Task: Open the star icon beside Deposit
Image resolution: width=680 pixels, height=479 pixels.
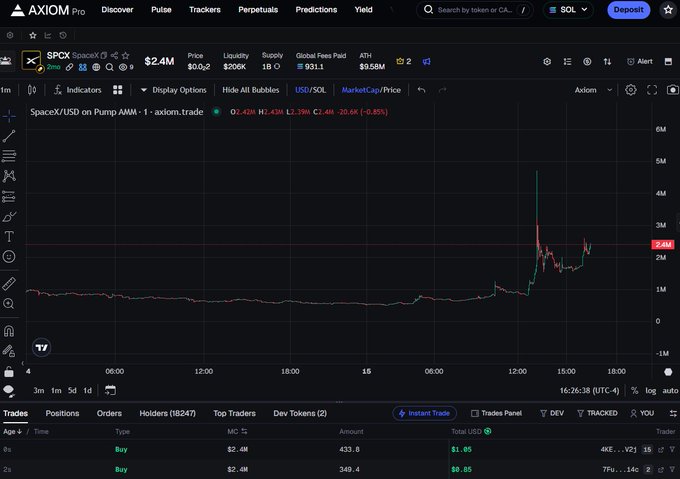Action: pyautogui.click(x=668, y=10)
